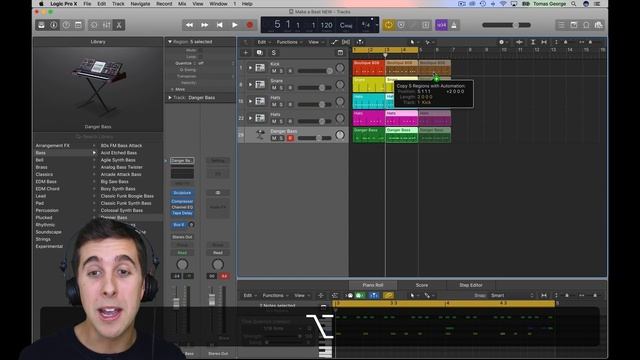Viewport: 640px width, 360px height.
Task: Show automation in the Tracks area menu bar
Action: 334,42
